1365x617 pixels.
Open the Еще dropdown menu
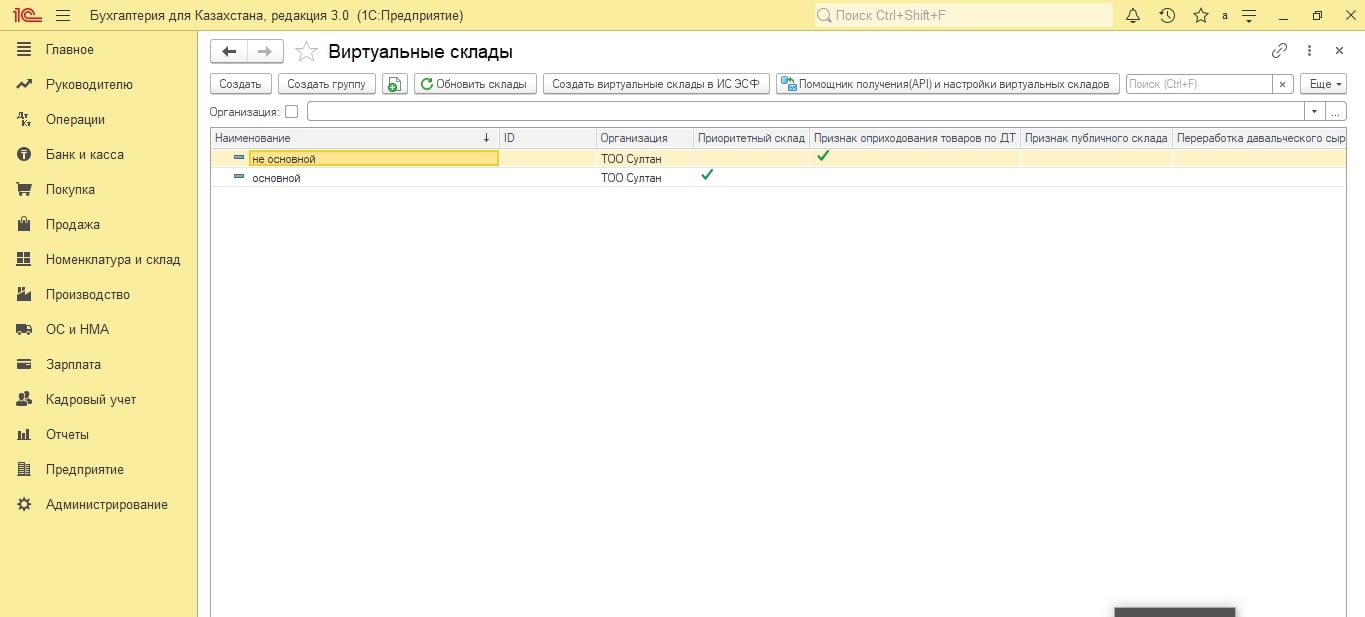1322,85
